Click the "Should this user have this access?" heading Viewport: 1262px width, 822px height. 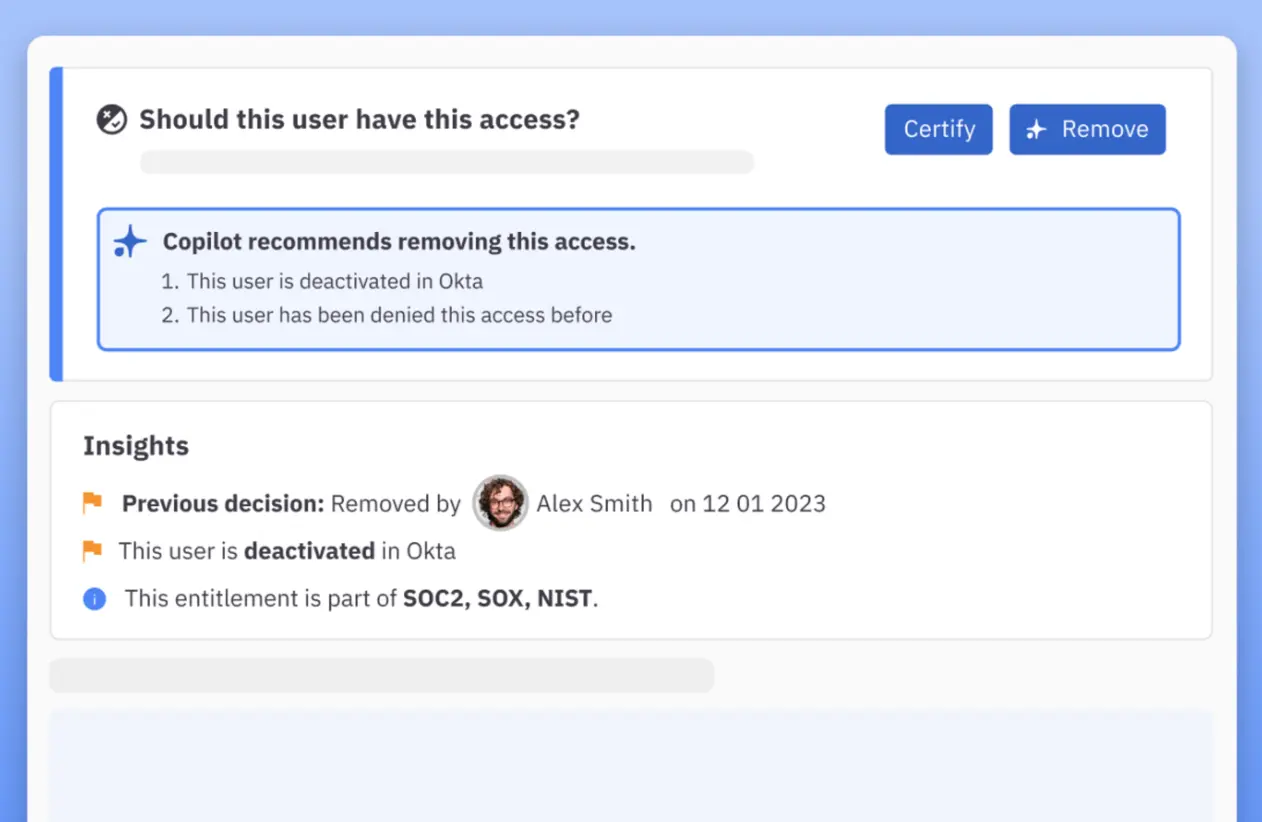point(359,120)
